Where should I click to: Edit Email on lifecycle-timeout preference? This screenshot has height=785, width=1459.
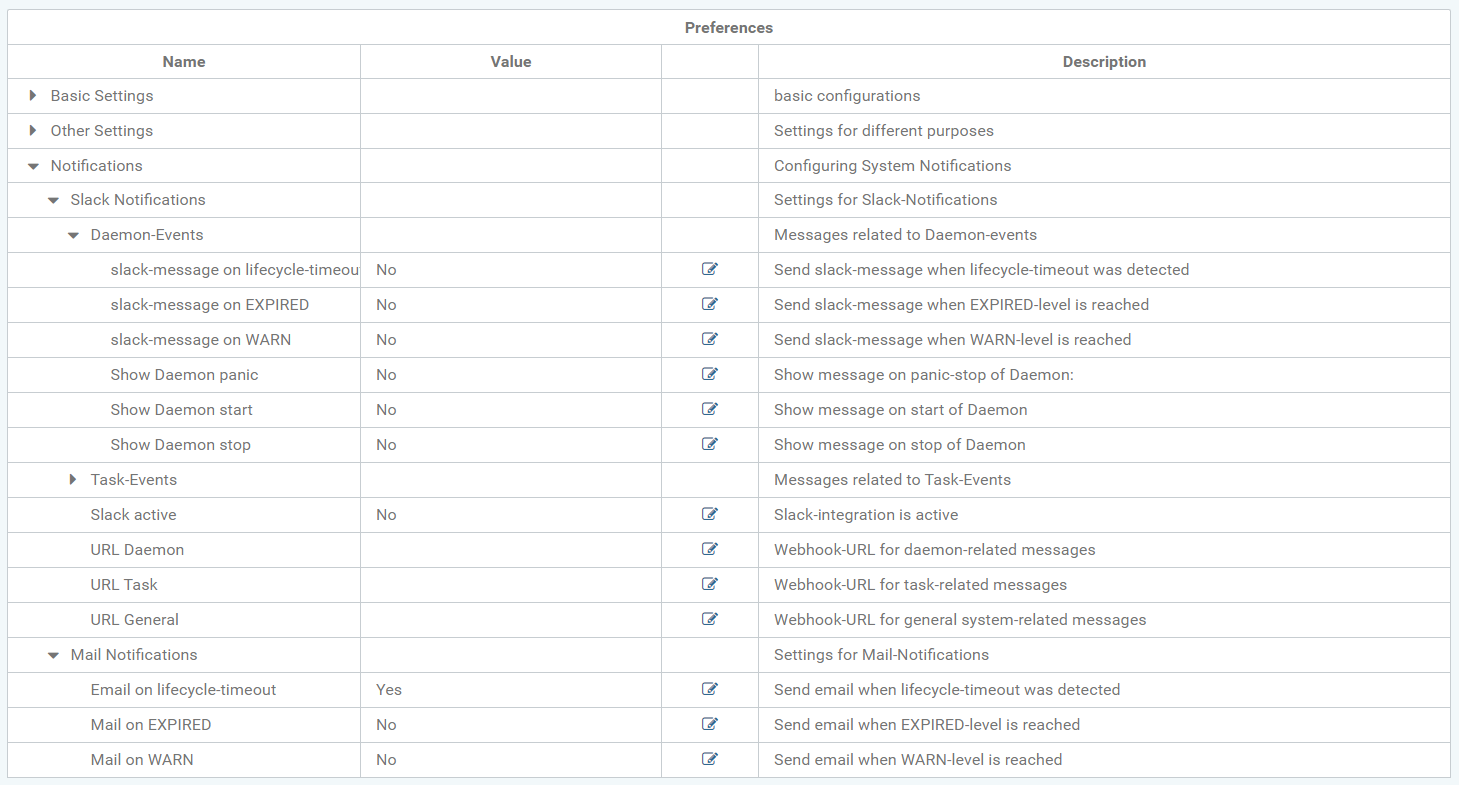click(x=710, y=689)
